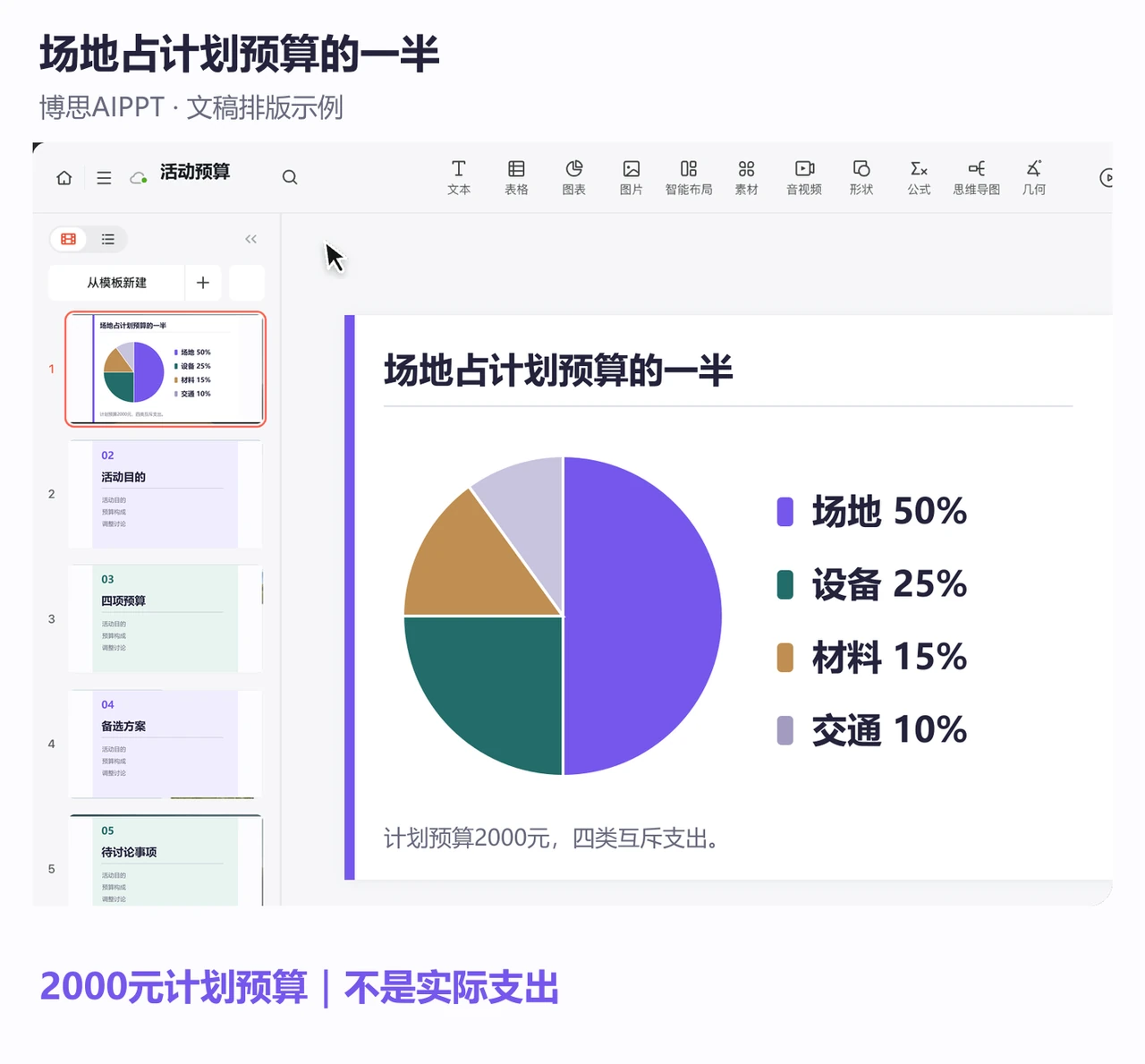The width and height of the screenshot is (1145, 1064).
Task: Click the 从模板新建 button
Action: pyautogui.click(x=116, y=283)
